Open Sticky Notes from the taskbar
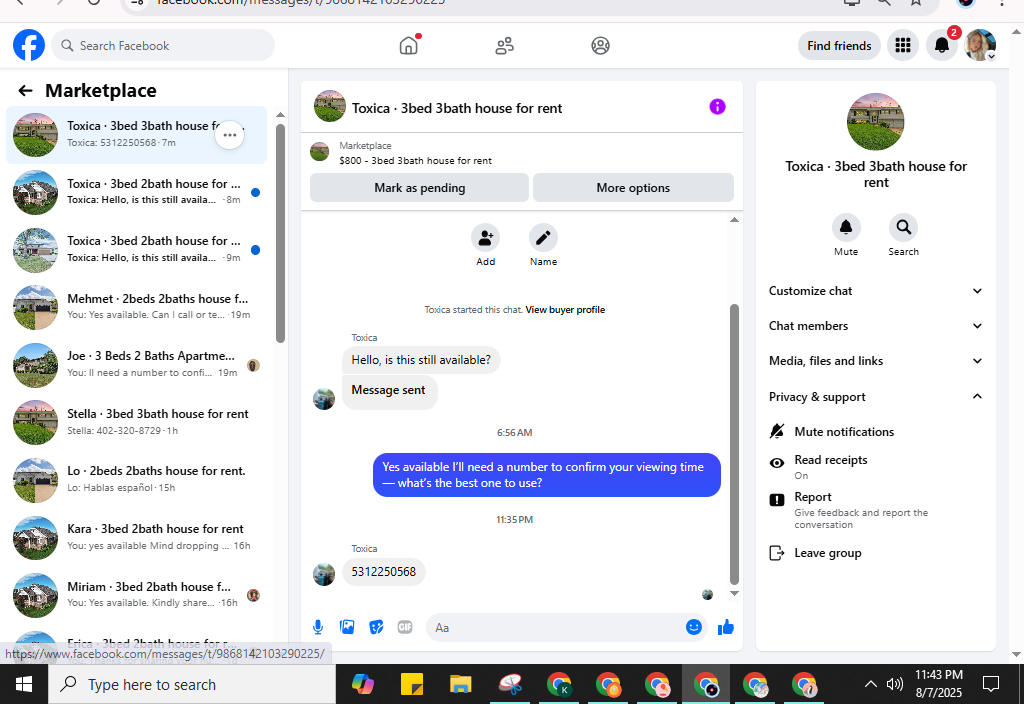1024x704 pixels. coord(411,684)
